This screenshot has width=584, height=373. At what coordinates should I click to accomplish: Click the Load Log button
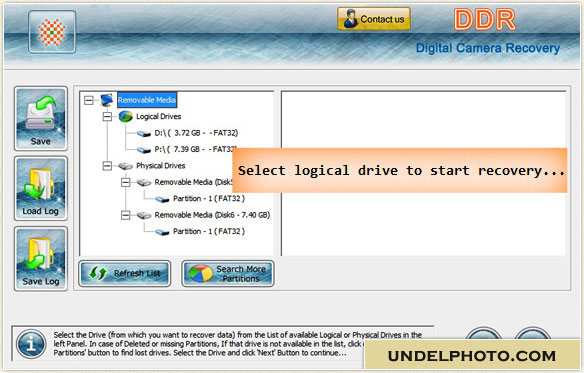41,189
